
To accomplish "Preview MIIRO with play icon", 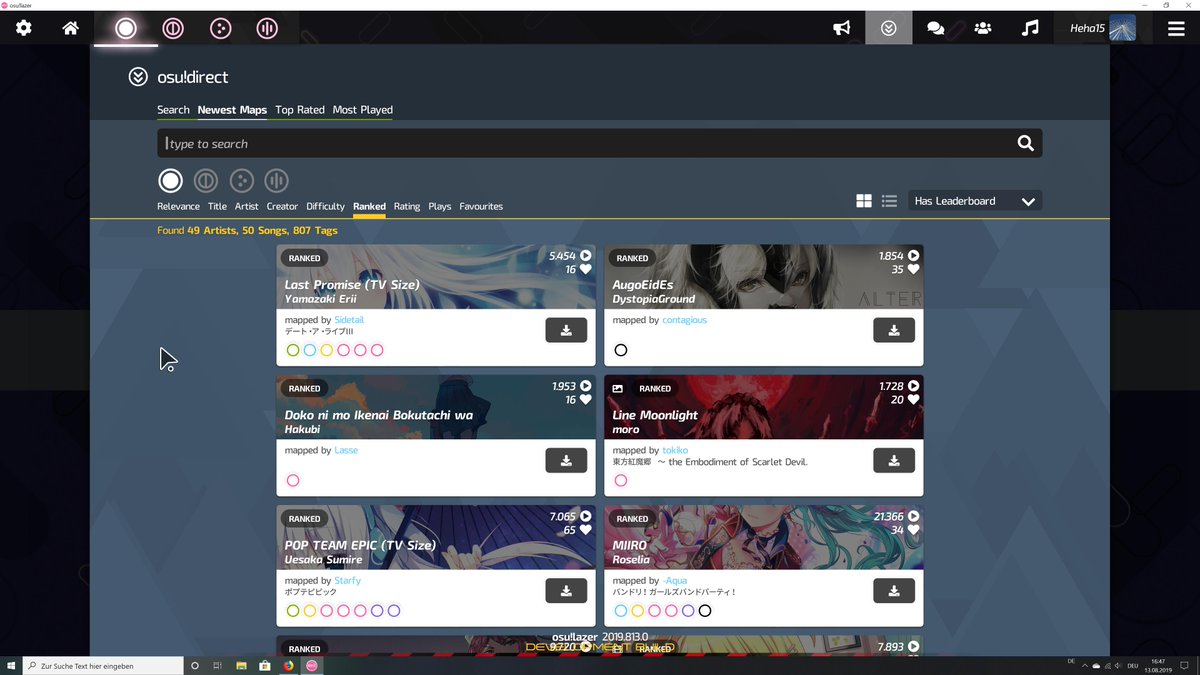I will [x=913, y=516].
